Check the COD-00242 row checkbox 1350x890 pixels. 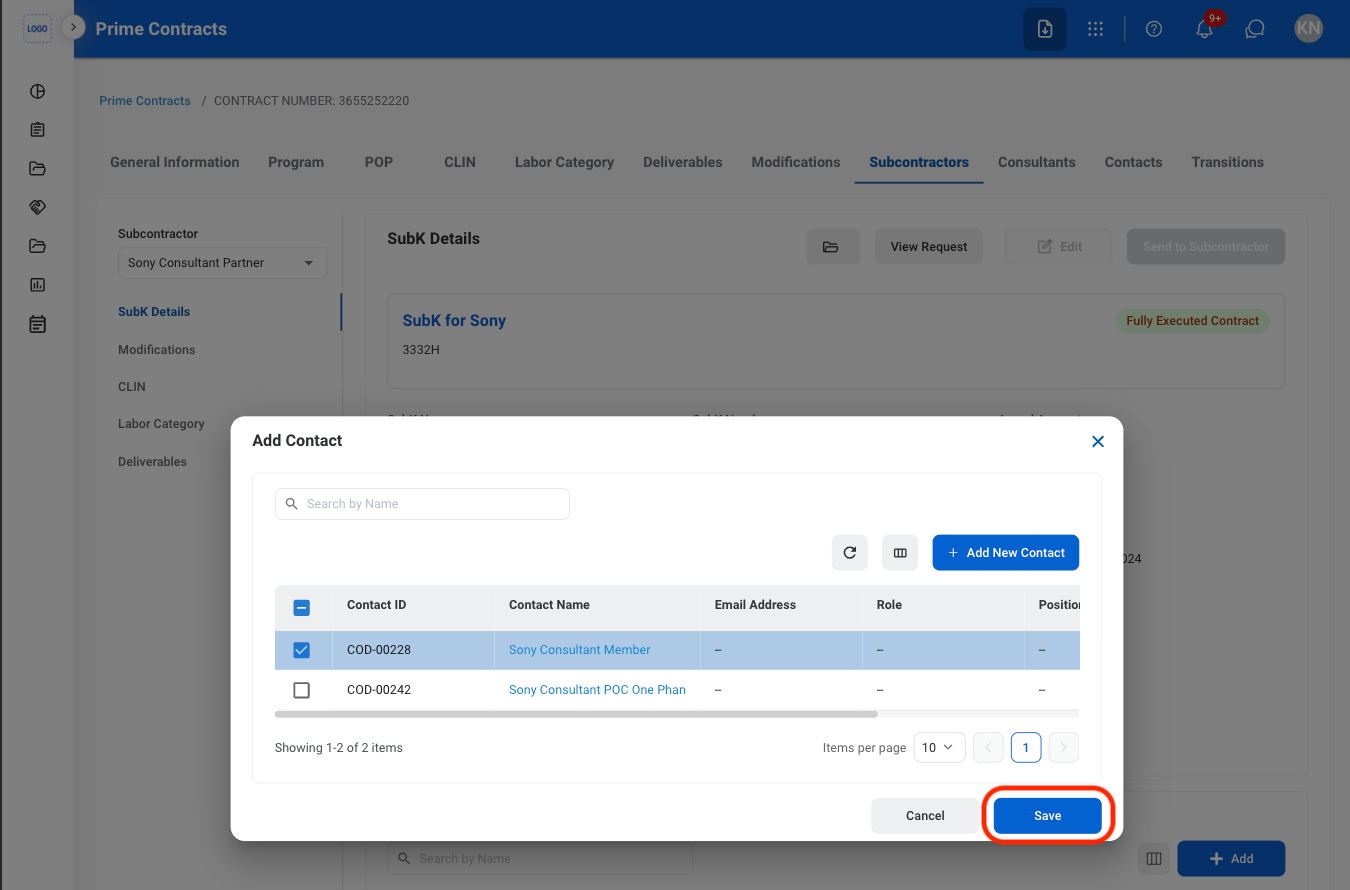[x=302, y=690]
